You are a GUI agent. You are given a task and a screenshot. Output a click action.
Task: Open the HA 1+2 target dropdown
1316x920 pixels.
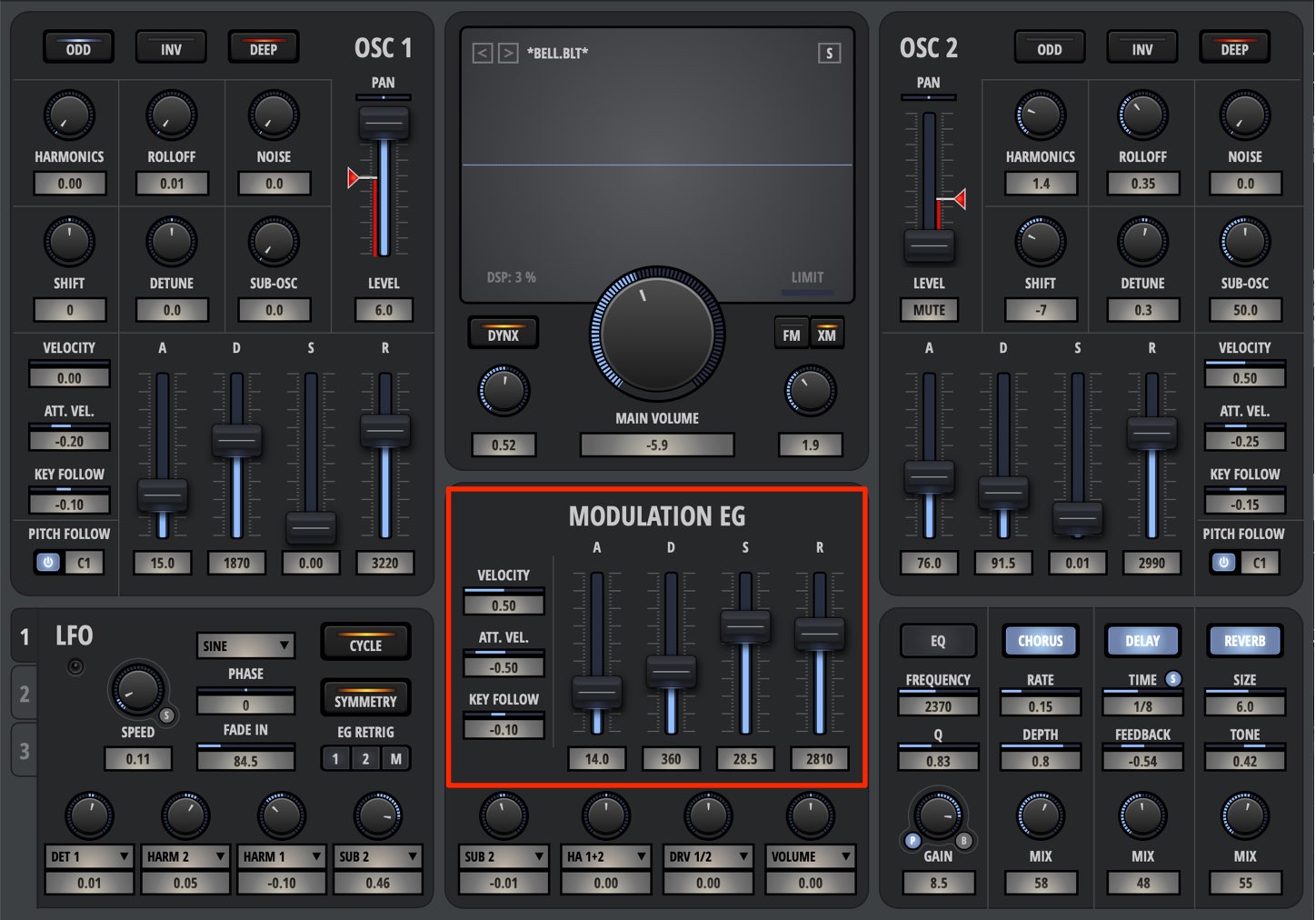coord(606,856)
